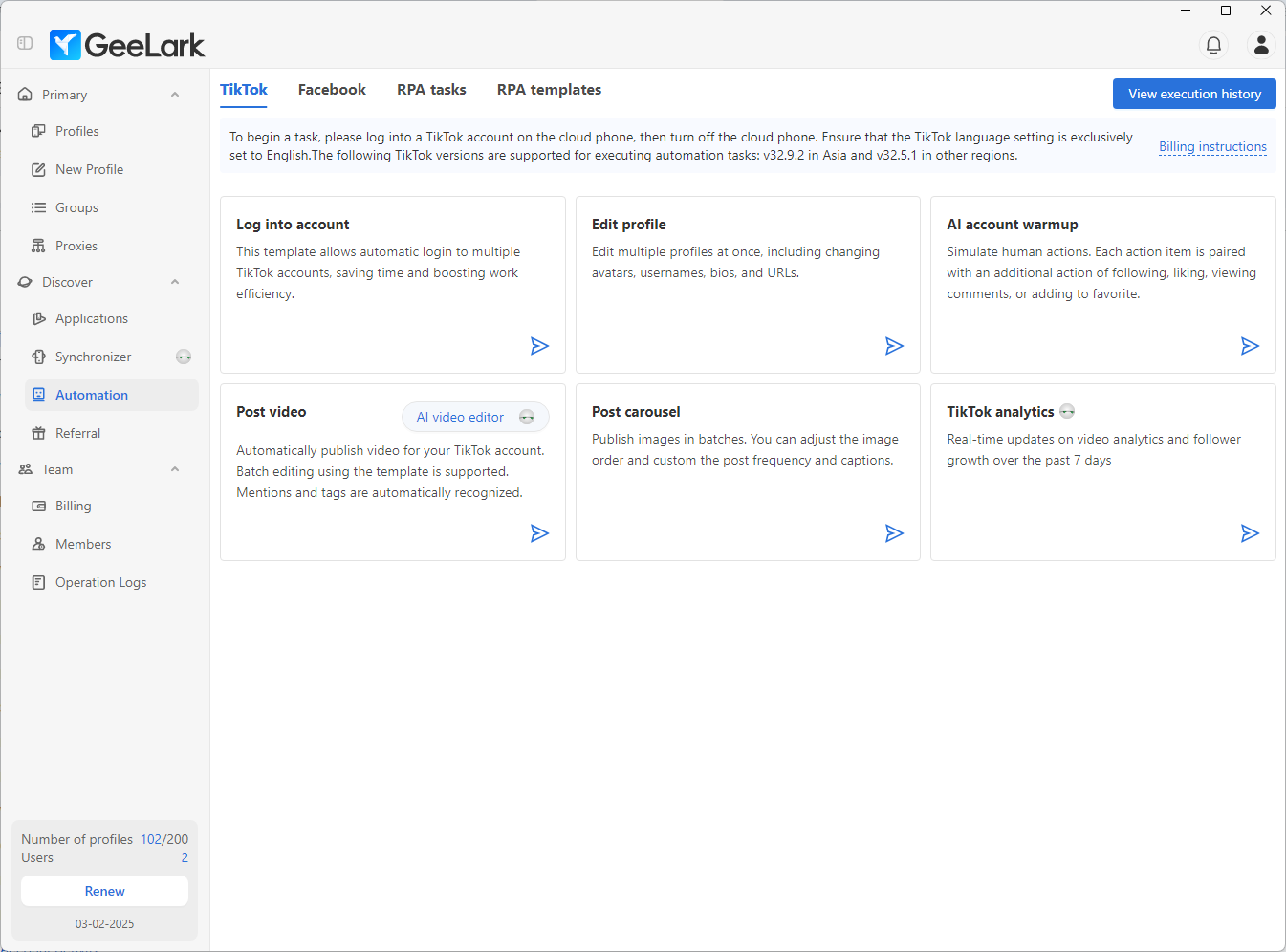The height and width of the screenshot is (952, 1286).
Task: Click the Profiles icon in the sidebar
Action: pyautogui.click(x=38, y=131)
